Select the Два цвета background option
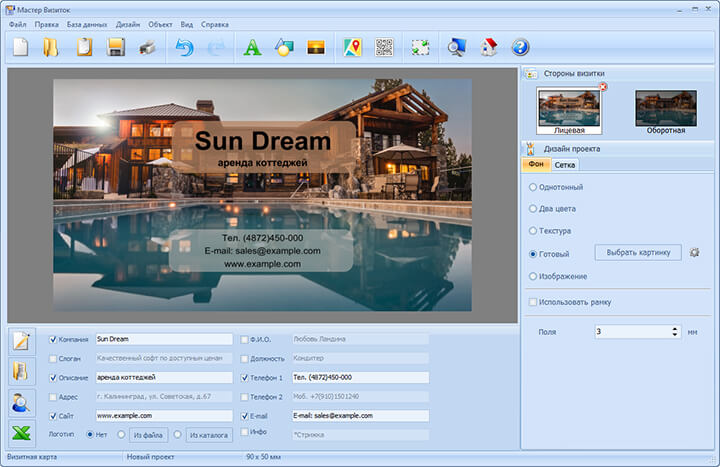 533,209
